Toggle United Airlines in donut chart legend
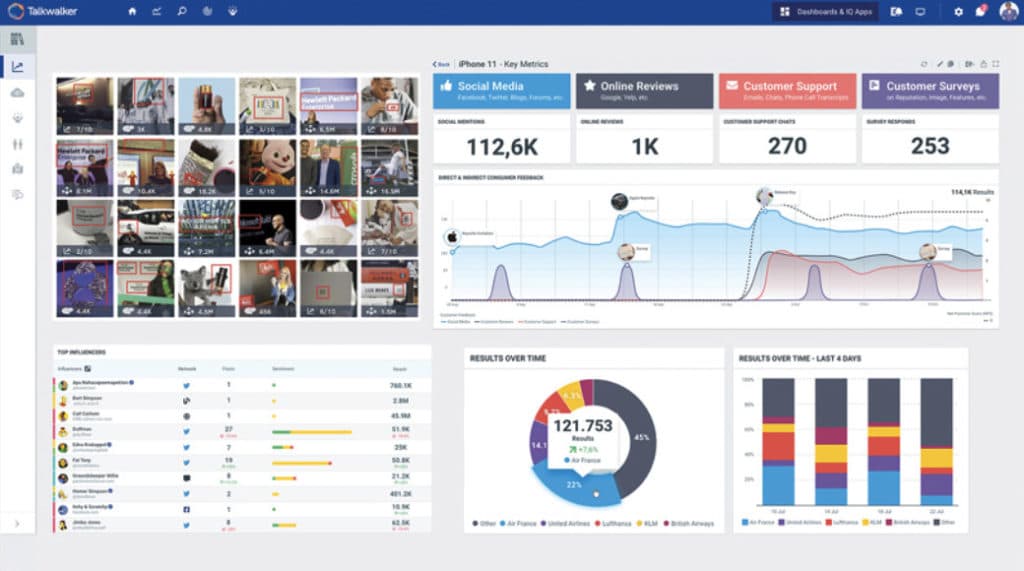Viewport: 1024px width, 571px height. (566, 524)
